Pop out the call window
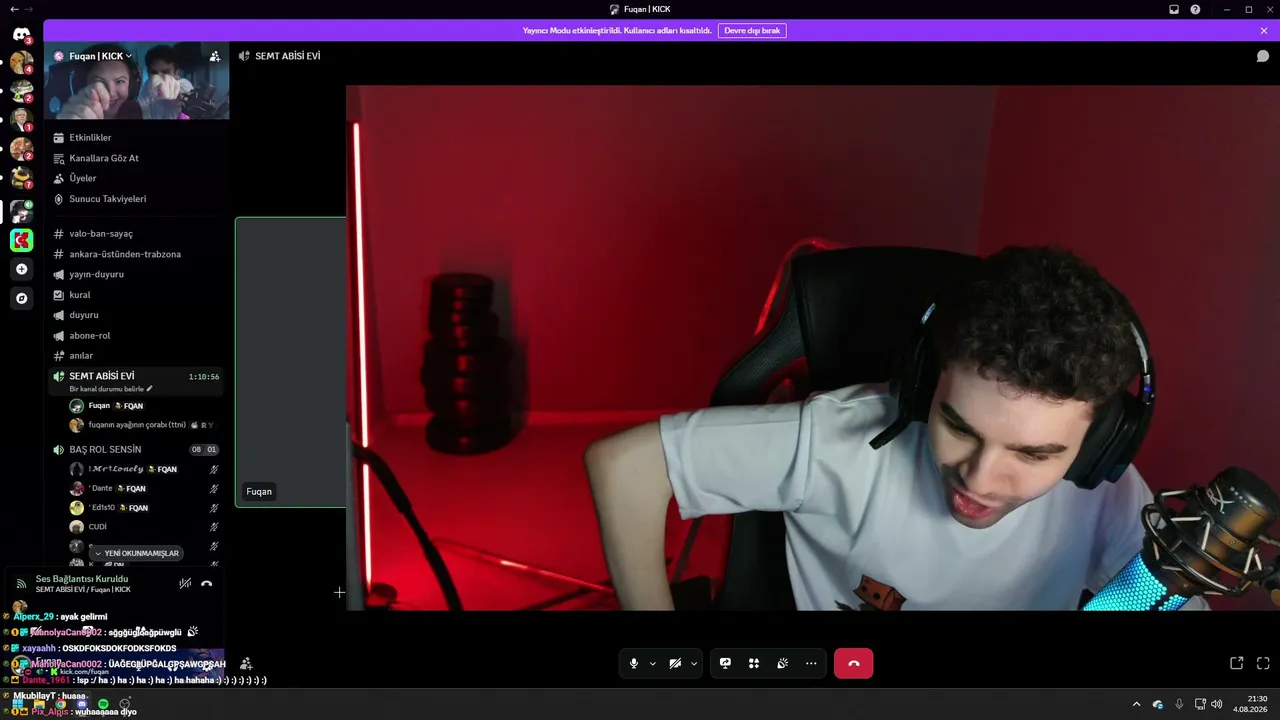Viewport: 1280px width, 720px height. coord(1237,663)
